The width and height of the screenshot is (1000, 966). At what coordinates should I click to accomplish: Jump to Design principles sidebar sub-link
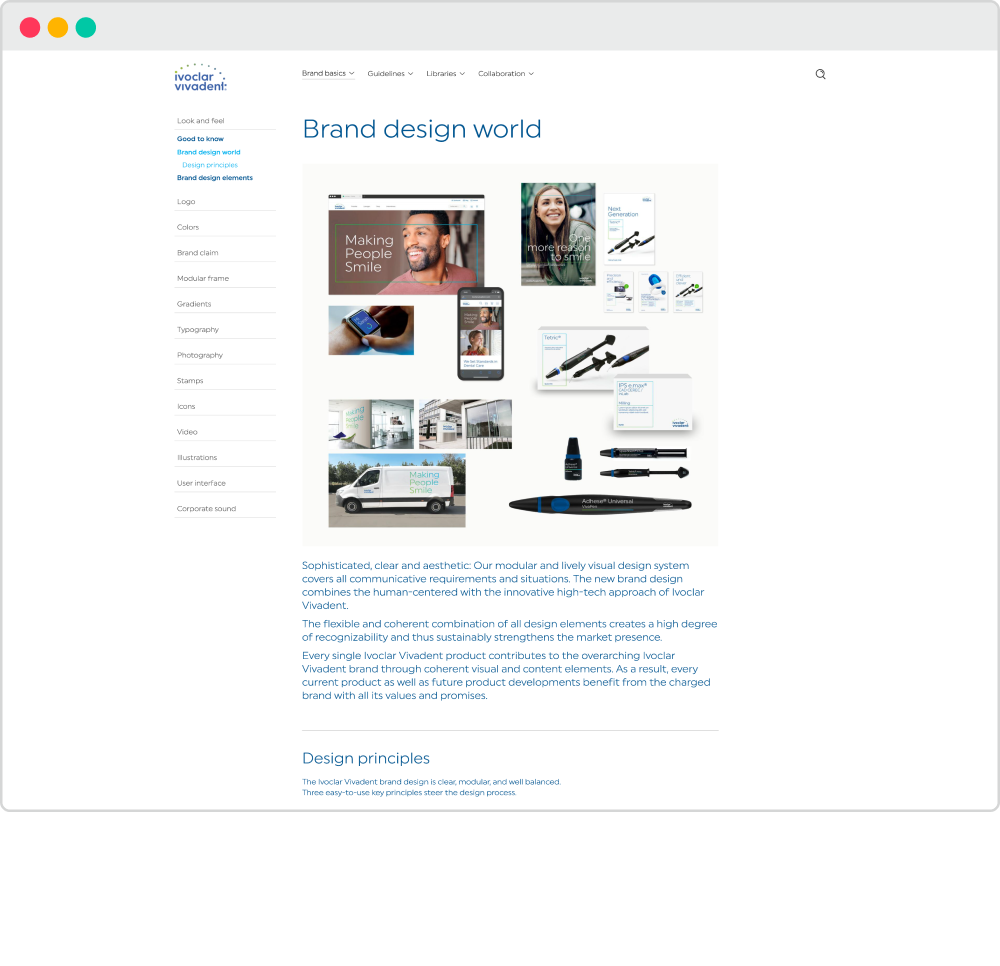pos(210,165)
